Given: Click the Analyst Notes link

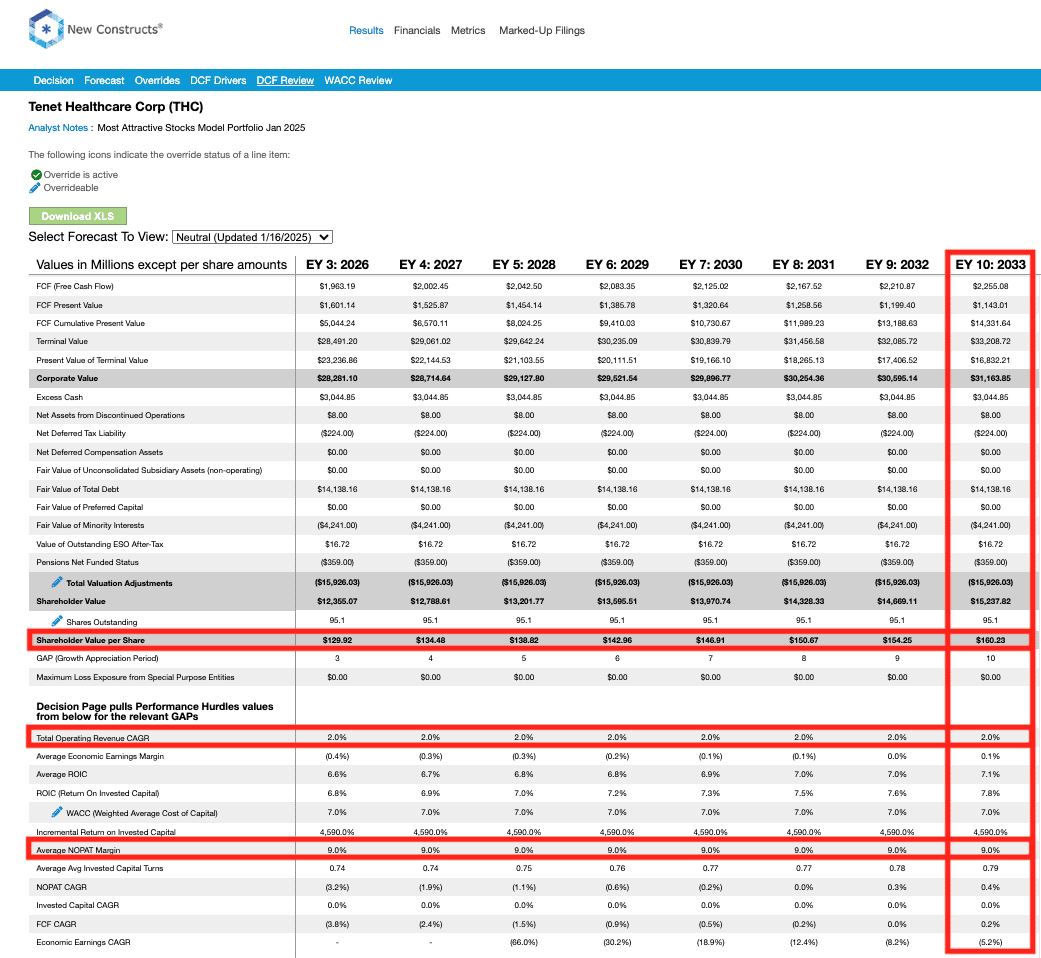Looking at the screenshot, I should pos(58,127).
